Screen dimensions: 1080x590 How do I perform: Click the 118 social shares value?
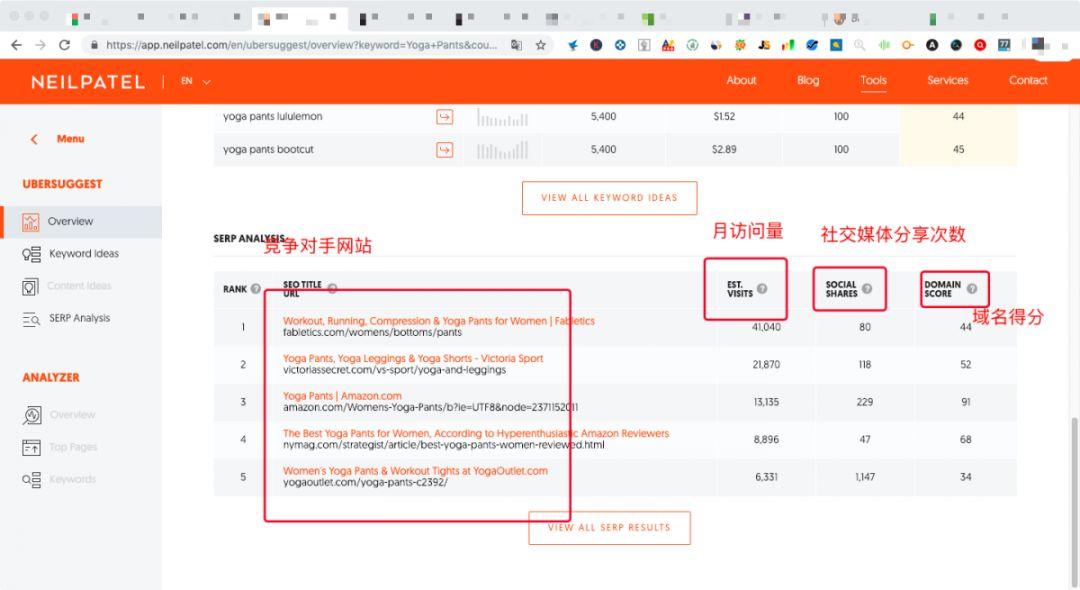865,364
